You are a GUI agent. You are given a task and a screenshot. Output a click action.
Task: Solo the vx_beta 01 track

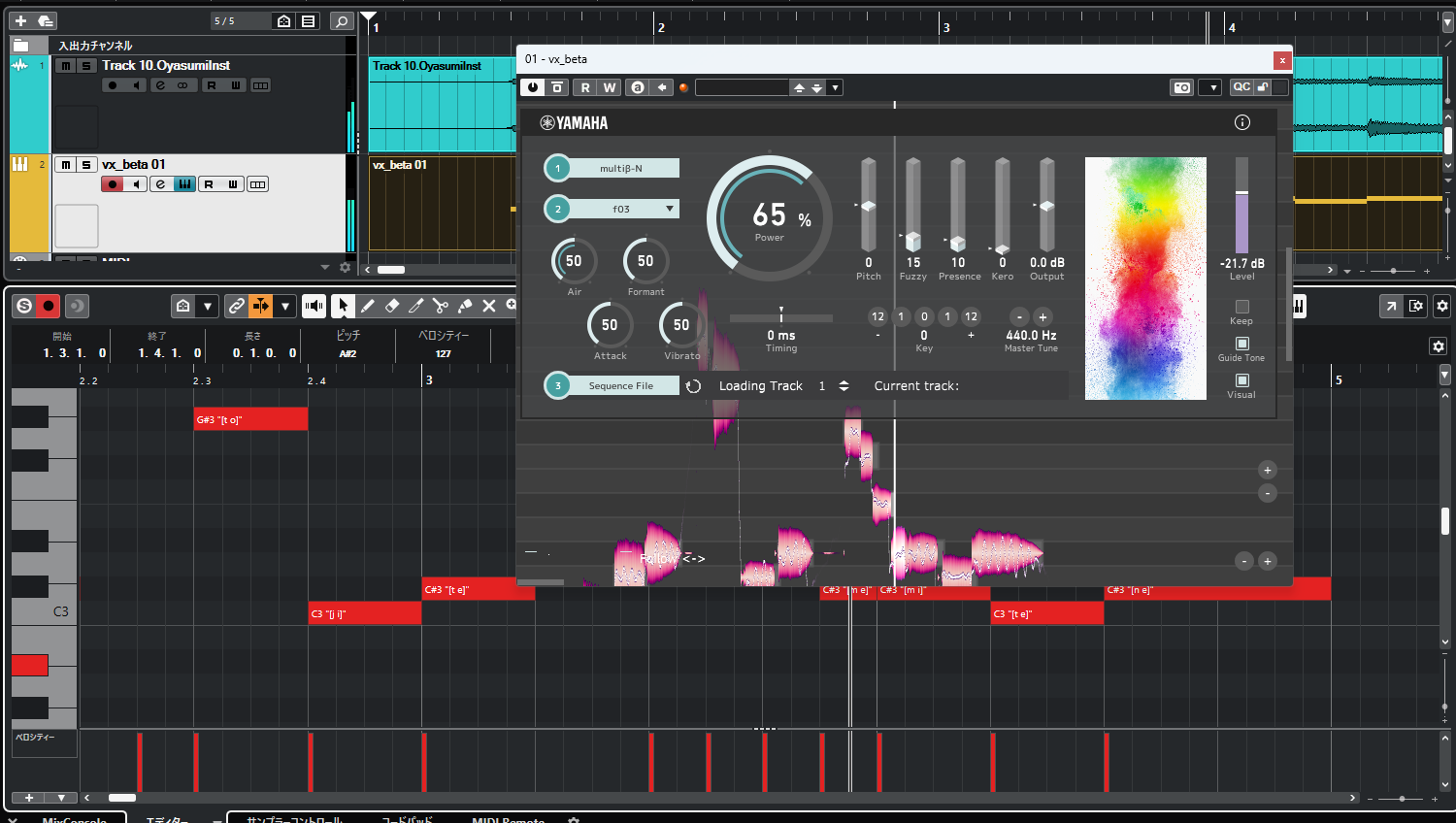click(86, 165)
